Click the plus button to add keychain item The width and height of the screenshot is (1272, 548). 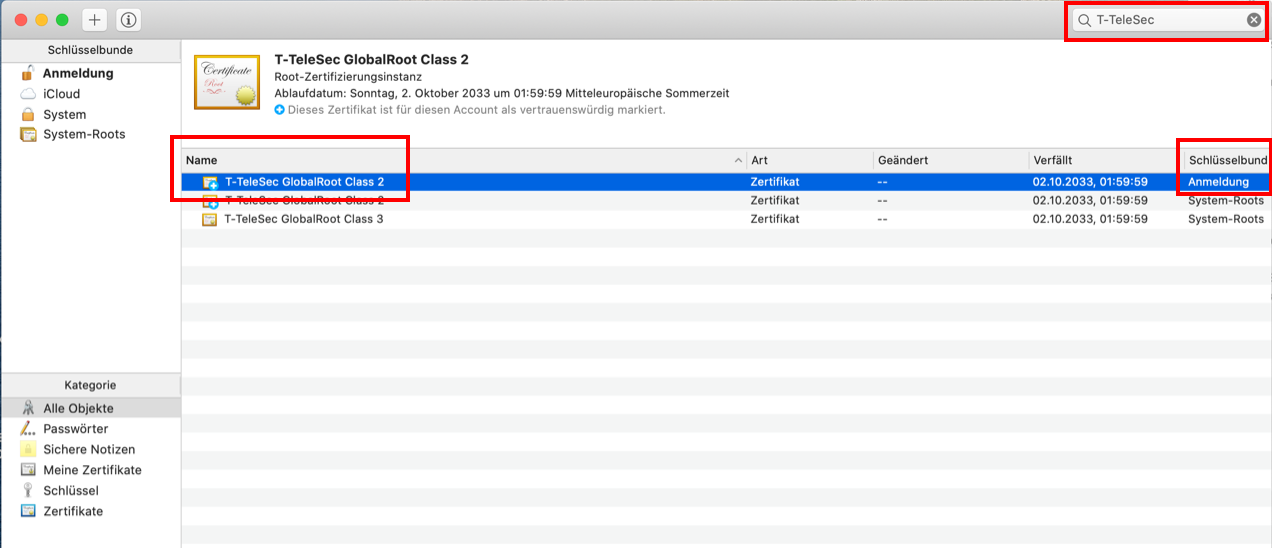[x=95, y=19]
